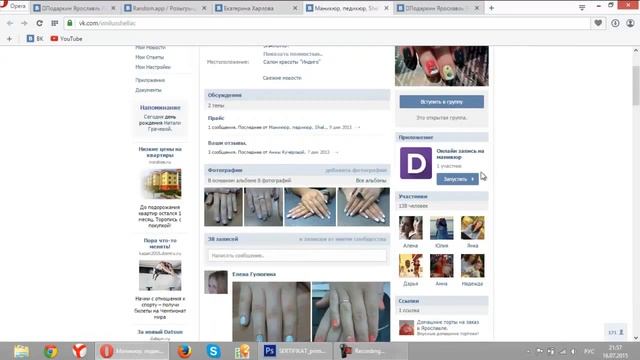Open Мои Ответы in left menu
Screen dimensions: 640x360
tap(149, 57)
